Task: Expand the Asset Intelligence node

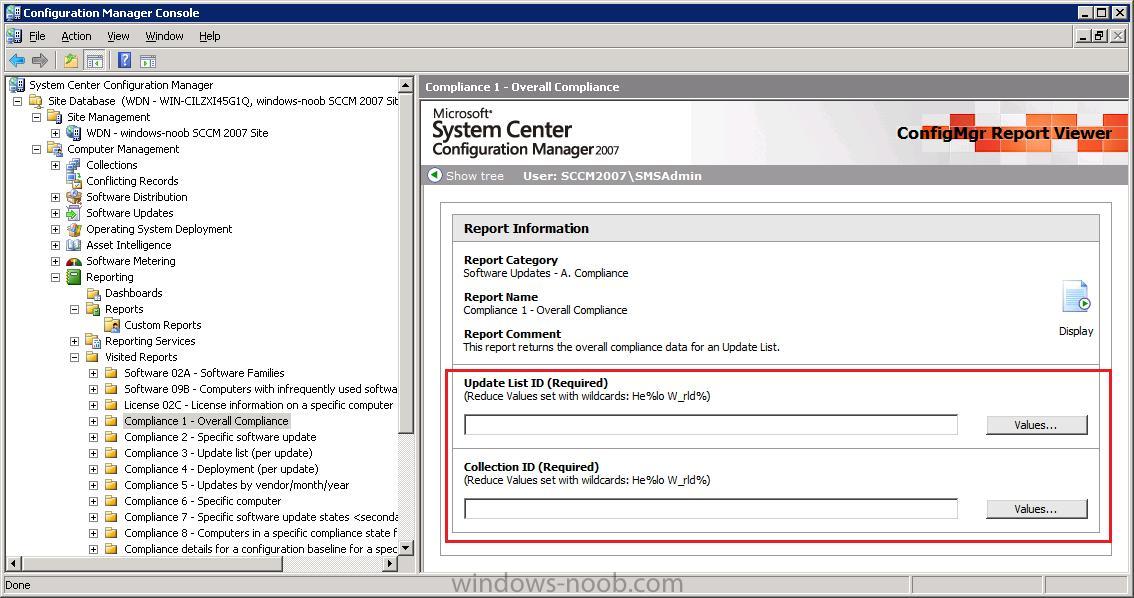Action: (x=55, y=245)
